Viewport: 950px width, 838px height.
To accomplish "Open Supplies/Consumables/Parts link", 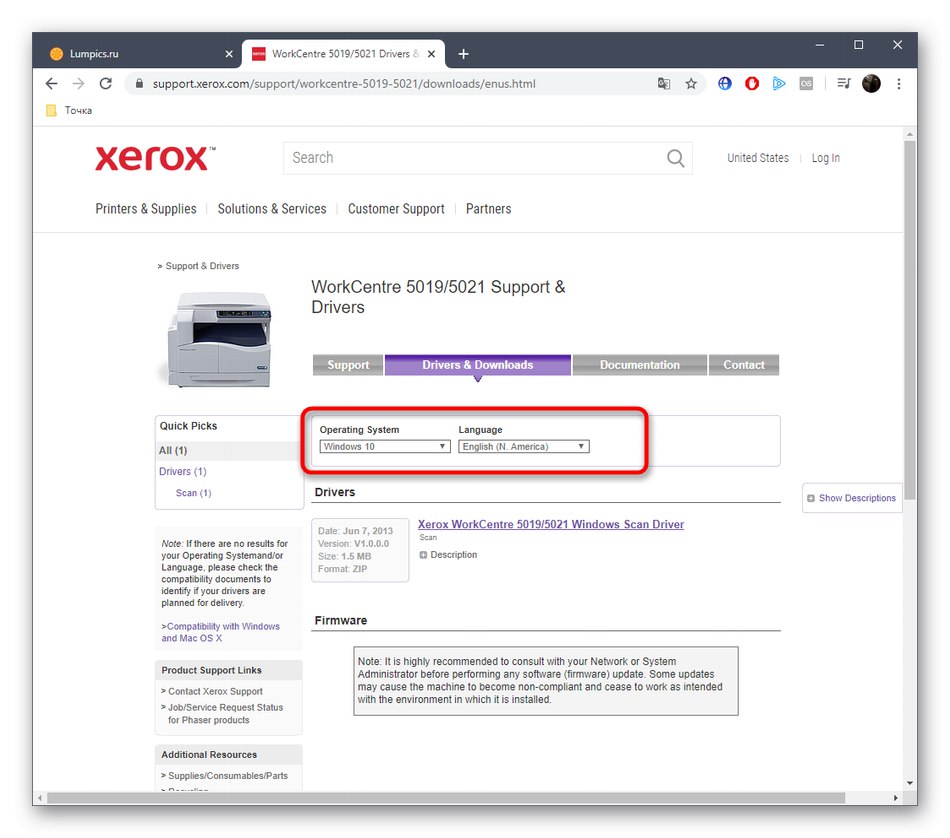I will point(228,776).
